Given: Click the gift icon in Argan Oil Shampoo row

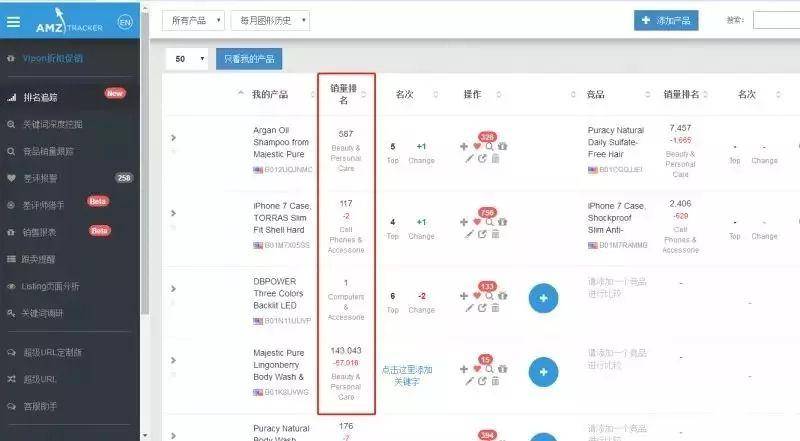Looking at the screenshot, I should pos(503,146).
